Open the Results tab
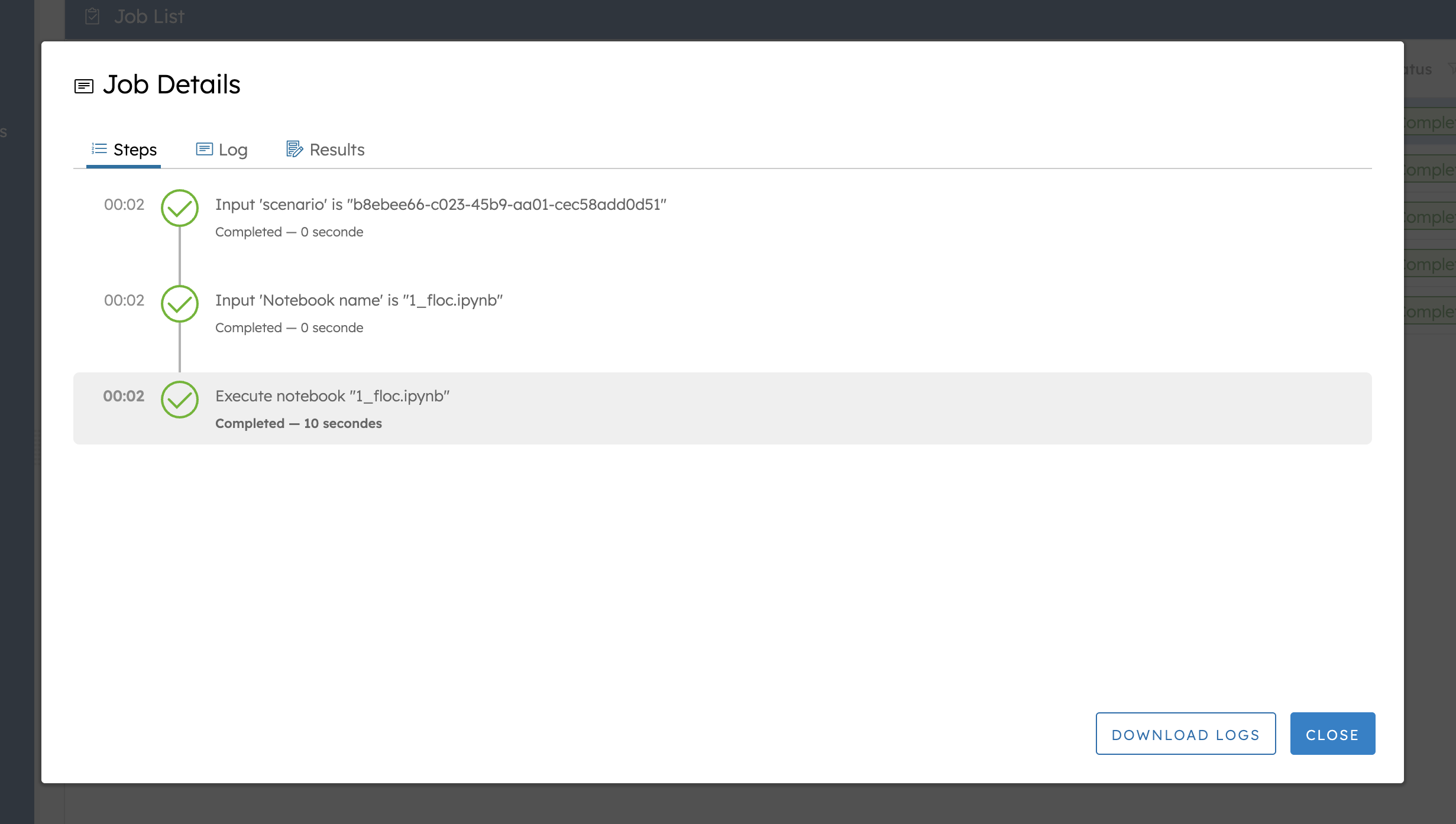The image size is (1456, 824). 325,150
